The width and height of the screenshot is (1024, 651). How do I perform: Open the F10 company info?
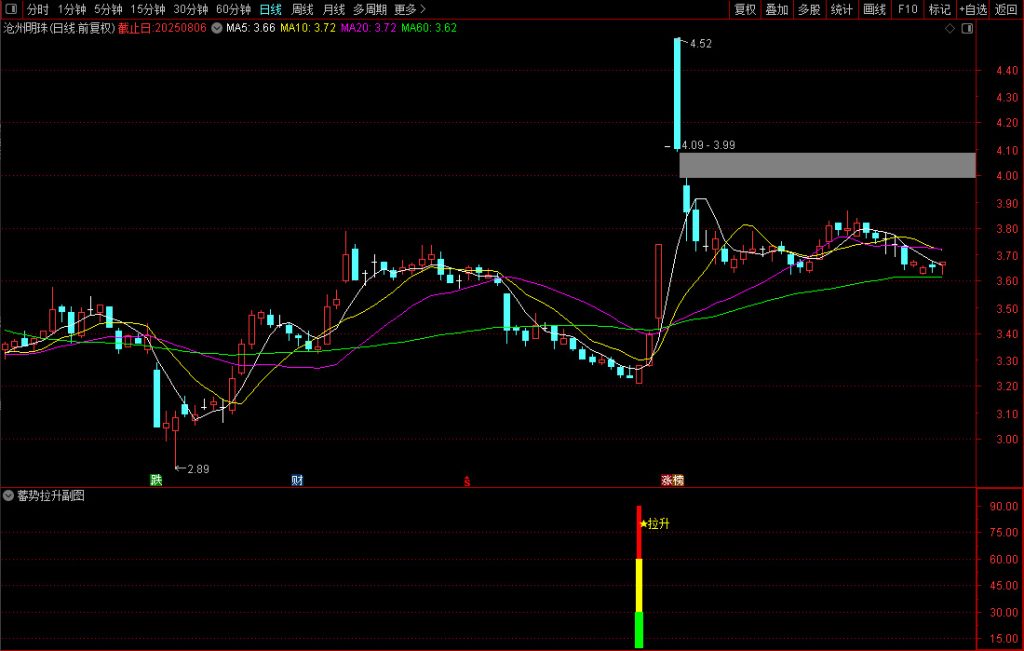(x=907, y=9)
